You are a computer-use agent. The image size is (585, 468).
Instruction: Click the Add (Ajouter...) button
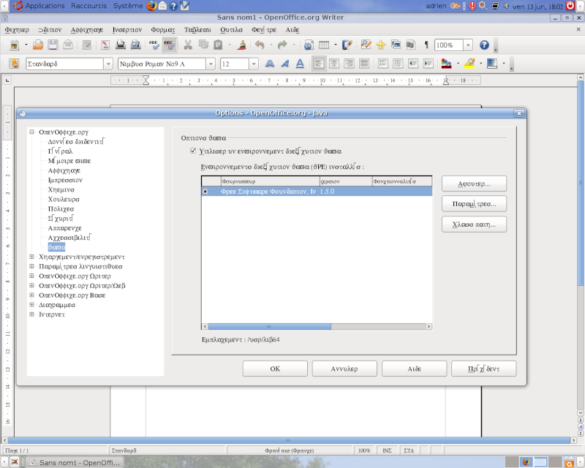point(474,184)
